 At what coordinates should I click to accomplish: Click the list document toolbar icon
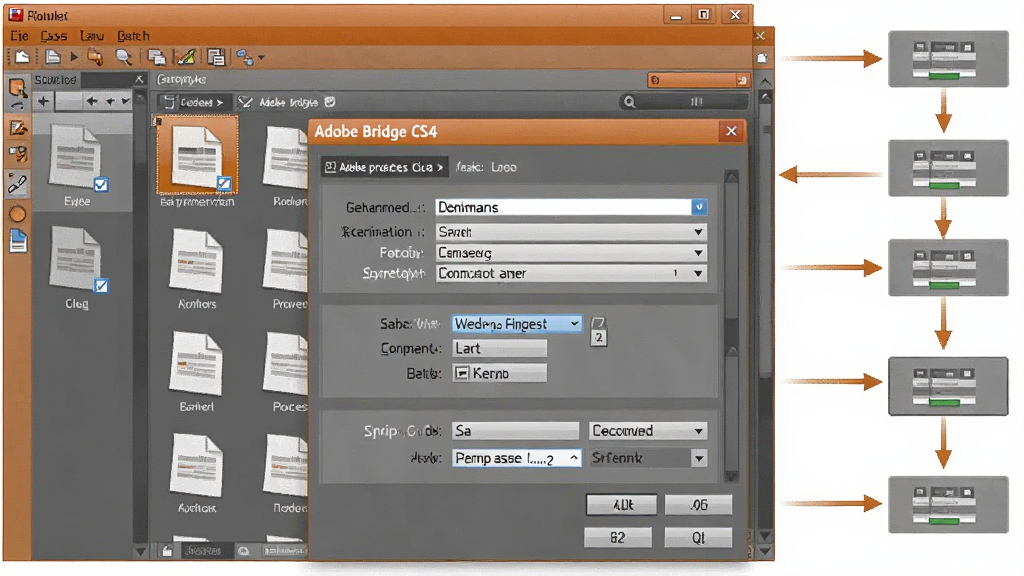coord(216,57)
